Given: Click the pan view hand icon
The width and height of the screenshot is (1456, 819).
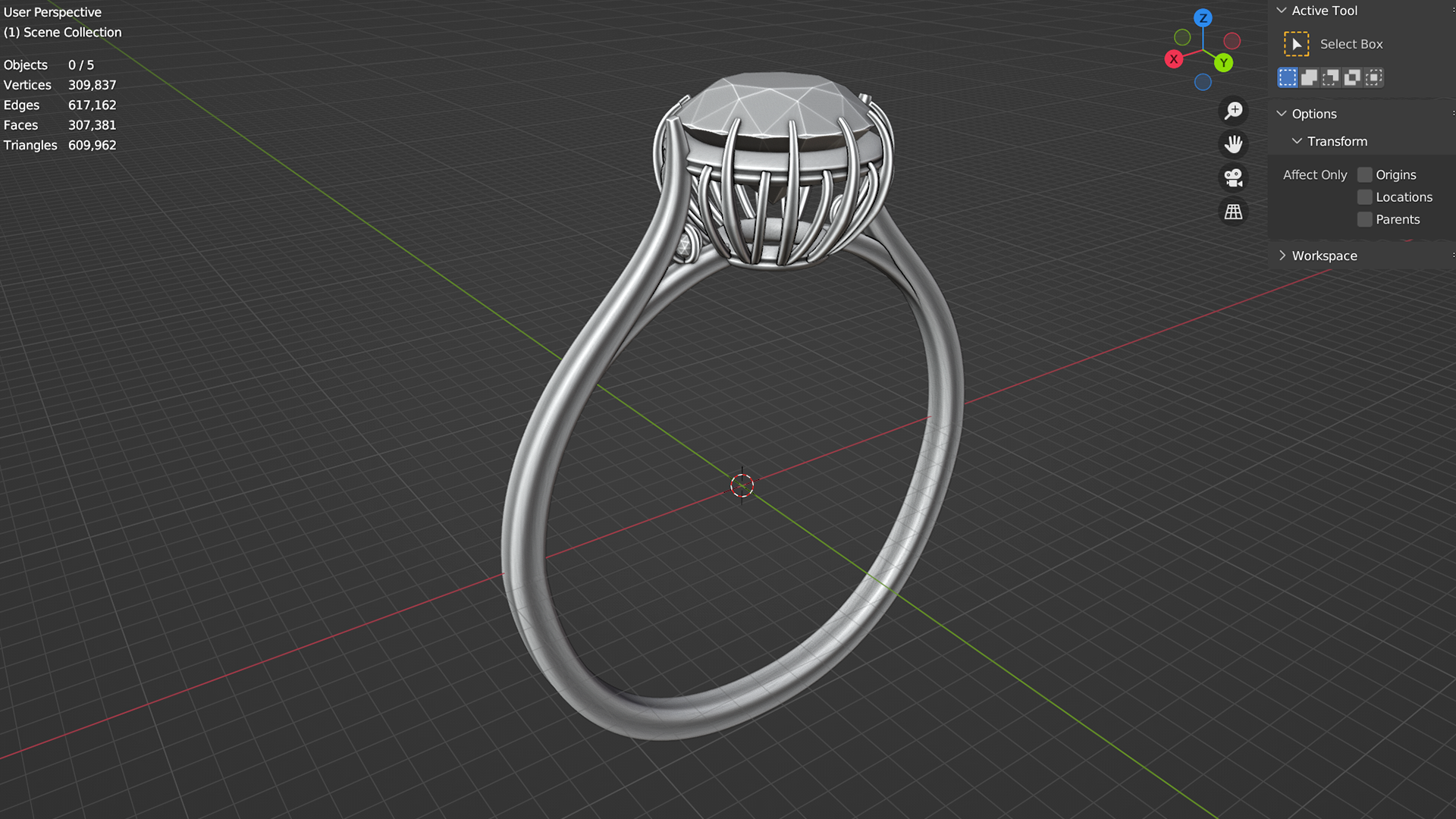Looking at the screenshot, I should (1234, 144).
